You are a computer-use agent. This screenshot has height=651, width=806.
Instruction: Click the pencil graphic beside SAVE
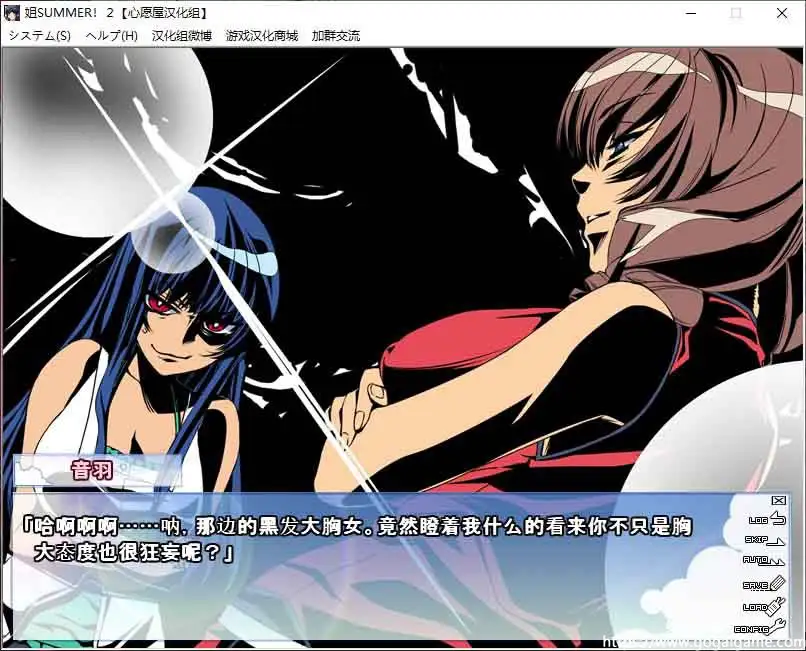[779, 581]
